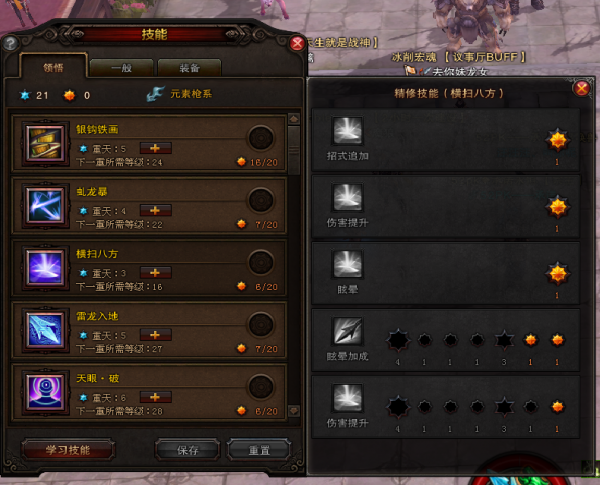This screenshot has width=600, height=485.
Task: Toggle the round slot beside 银钩铁画
Action: 261,138
